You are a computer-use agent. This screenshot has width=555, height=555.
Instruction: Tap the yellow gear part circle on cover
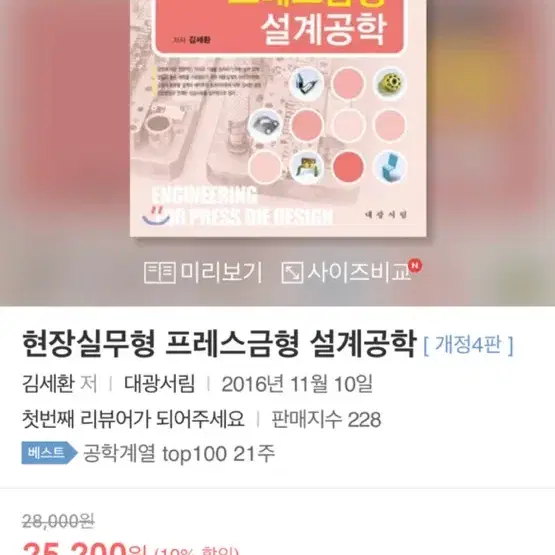click(390, 84)
